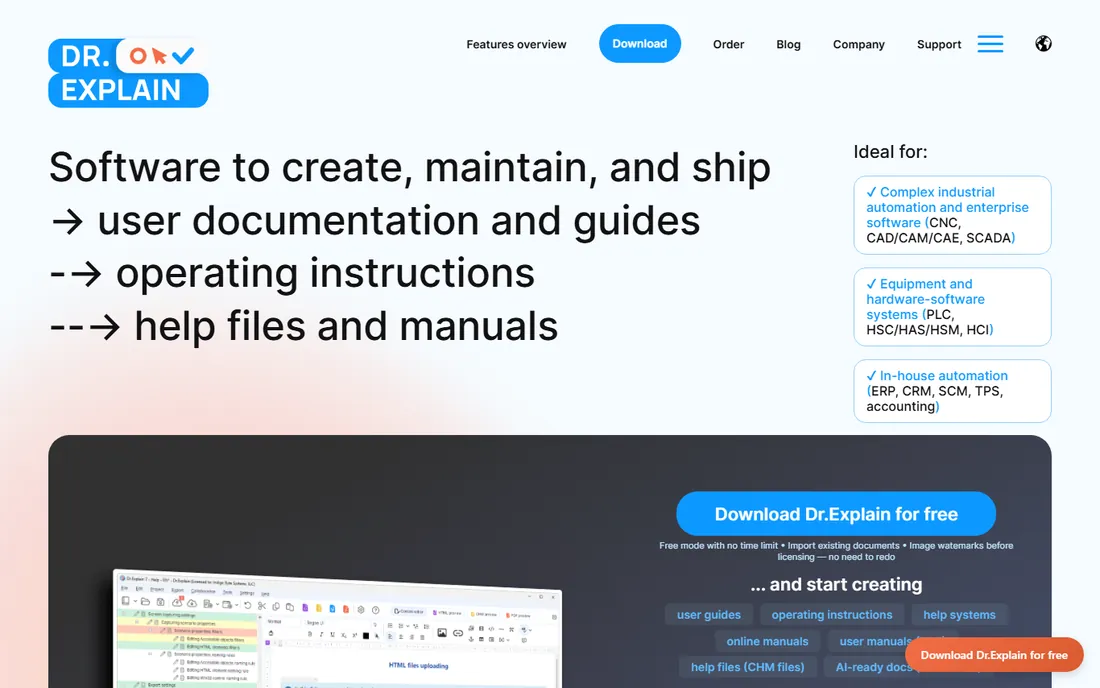Screen dimensions: 1100x688
Task: Click the orange floating Download Dr.Explain for free button
Action: click(x=994, y=655)
